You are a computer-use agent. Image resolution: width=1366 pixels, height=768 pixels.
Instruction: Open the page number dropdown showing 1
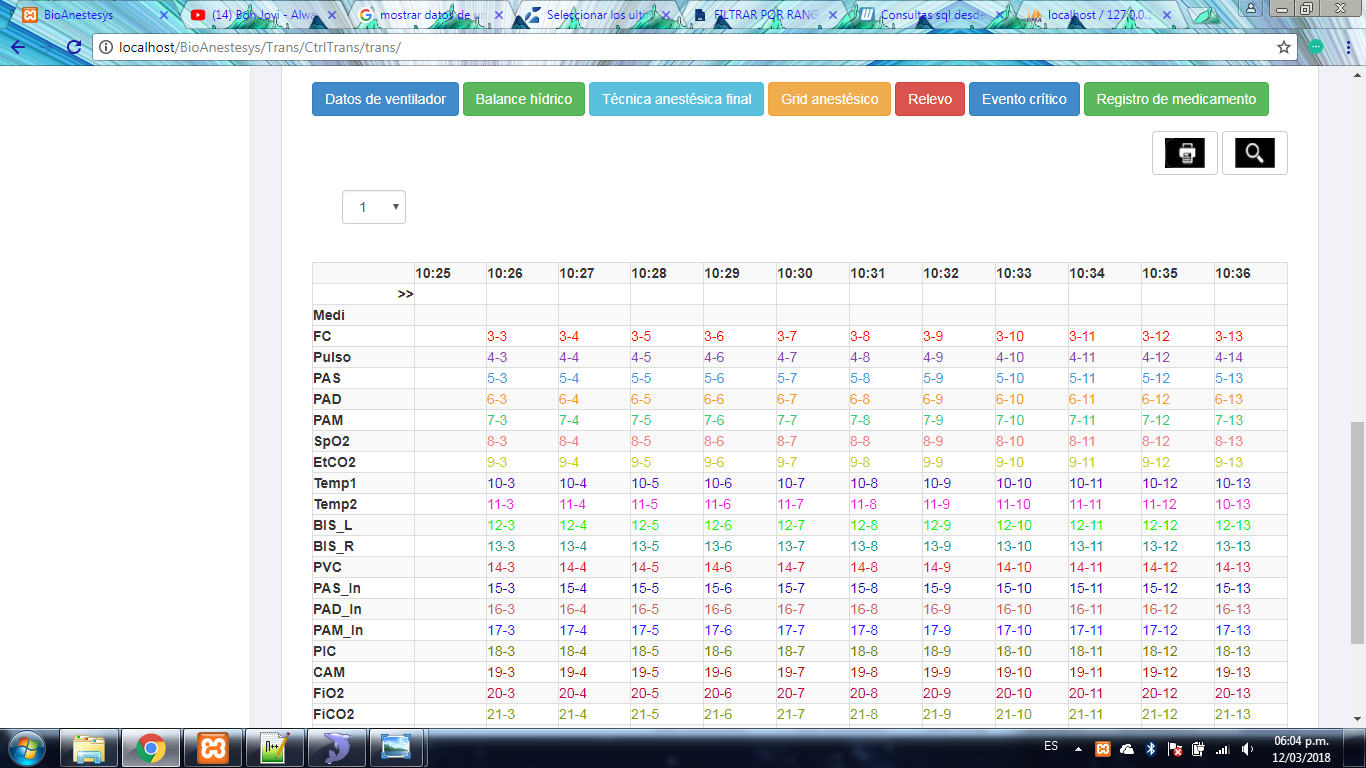pyautogui.click(x=374, y=207)
